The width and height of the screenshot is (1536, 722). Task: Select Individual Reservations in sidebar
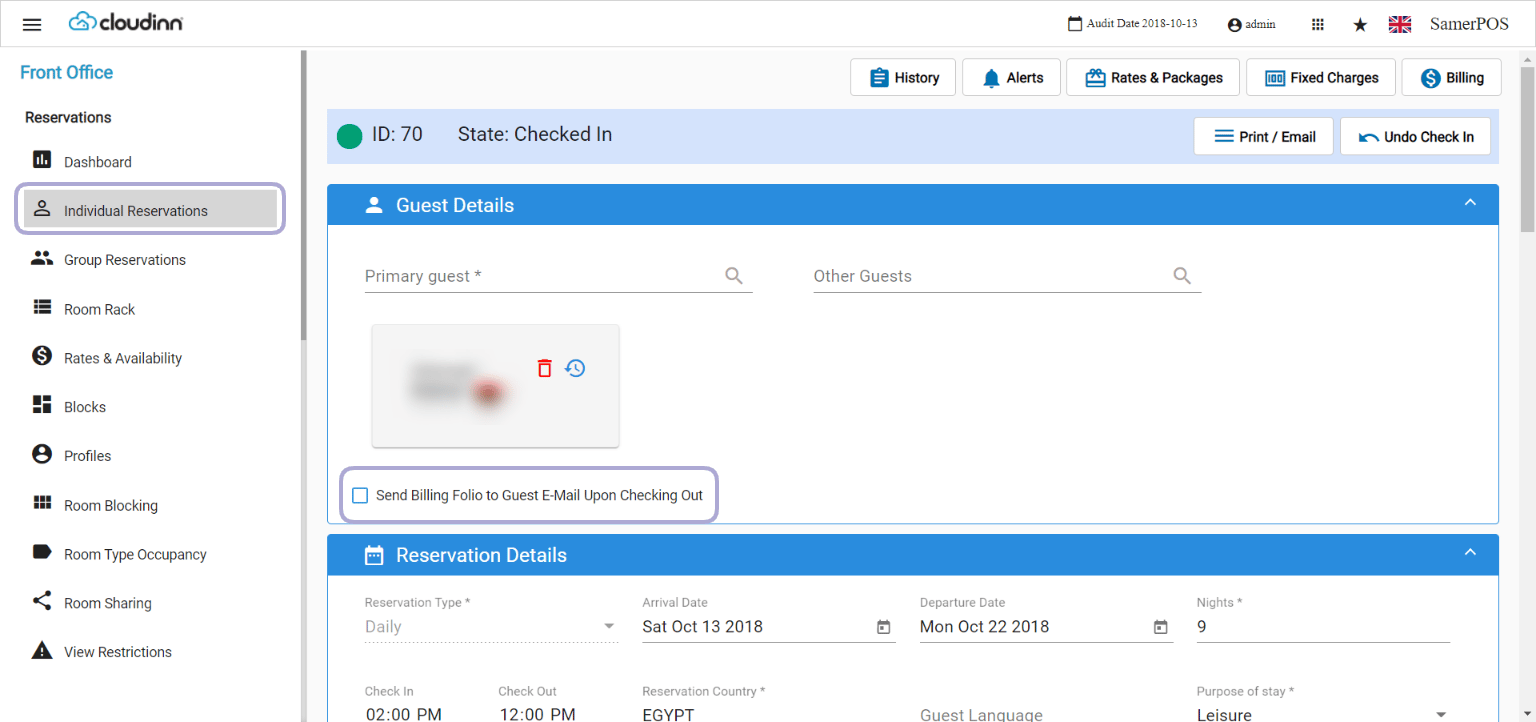(150, 210)
